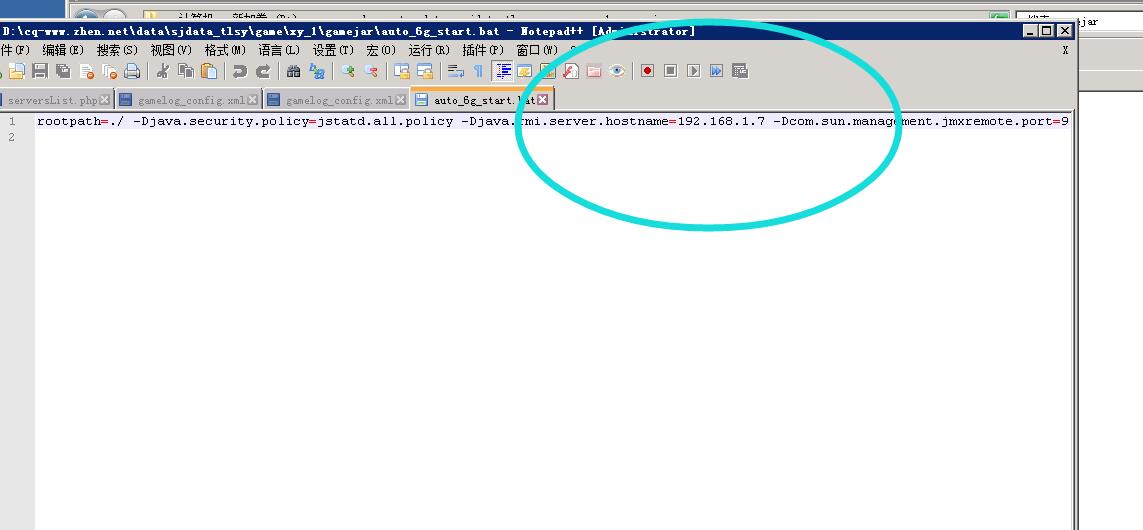Cut selection using the scissors icon
Viewport: 1143px width, 530px height.
[x=162, y=71]
